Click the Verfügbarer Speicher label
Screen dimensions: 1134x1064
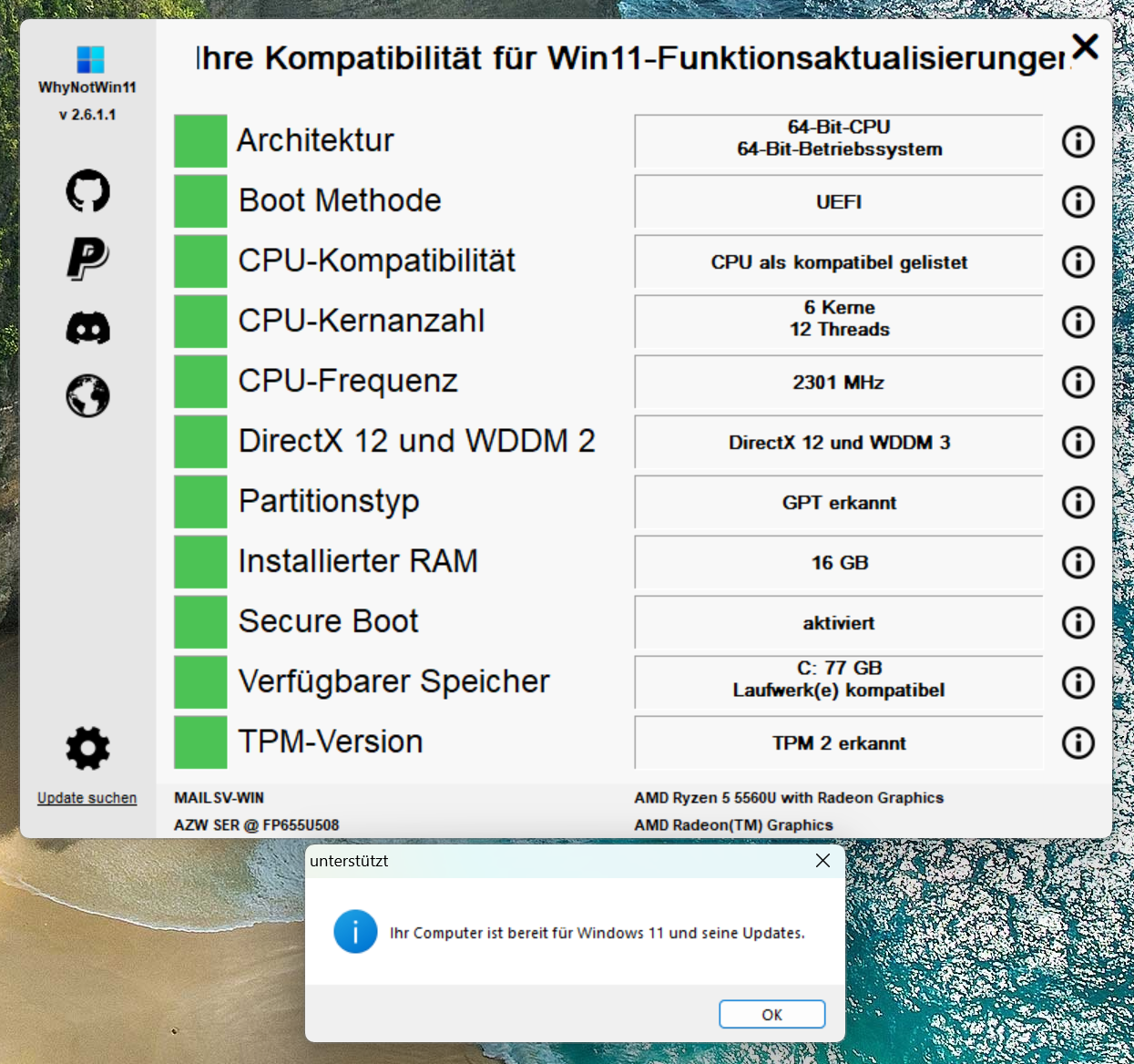point(394,681)
